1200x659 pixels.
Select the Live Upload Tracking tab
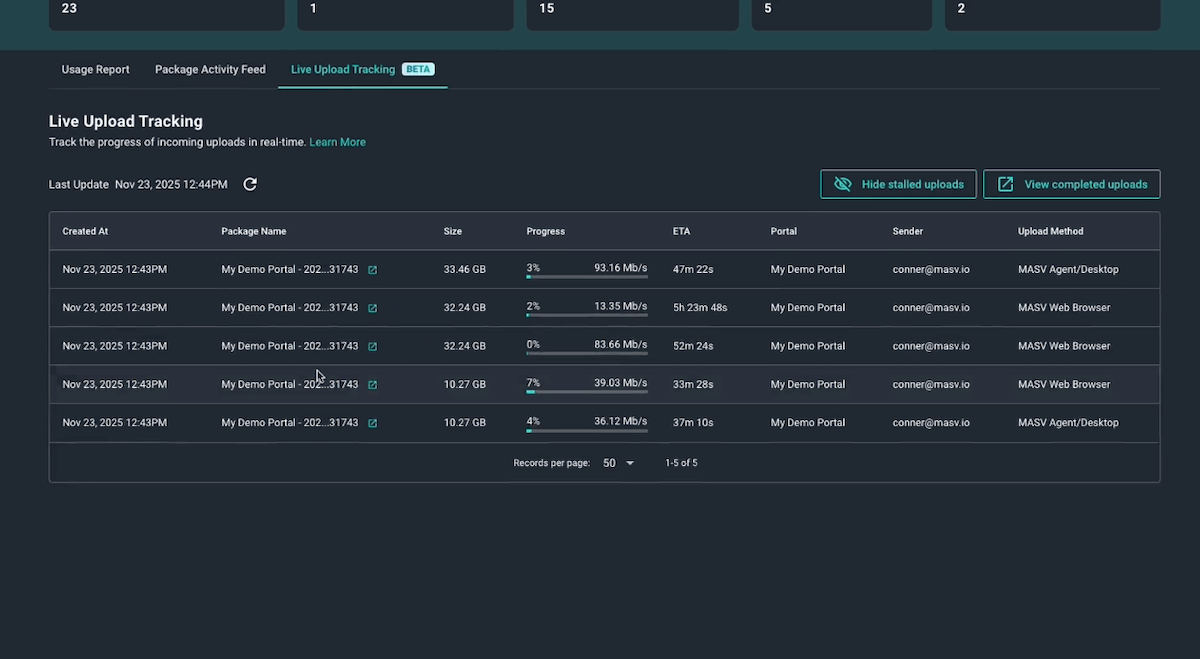(x=342, y=70)
